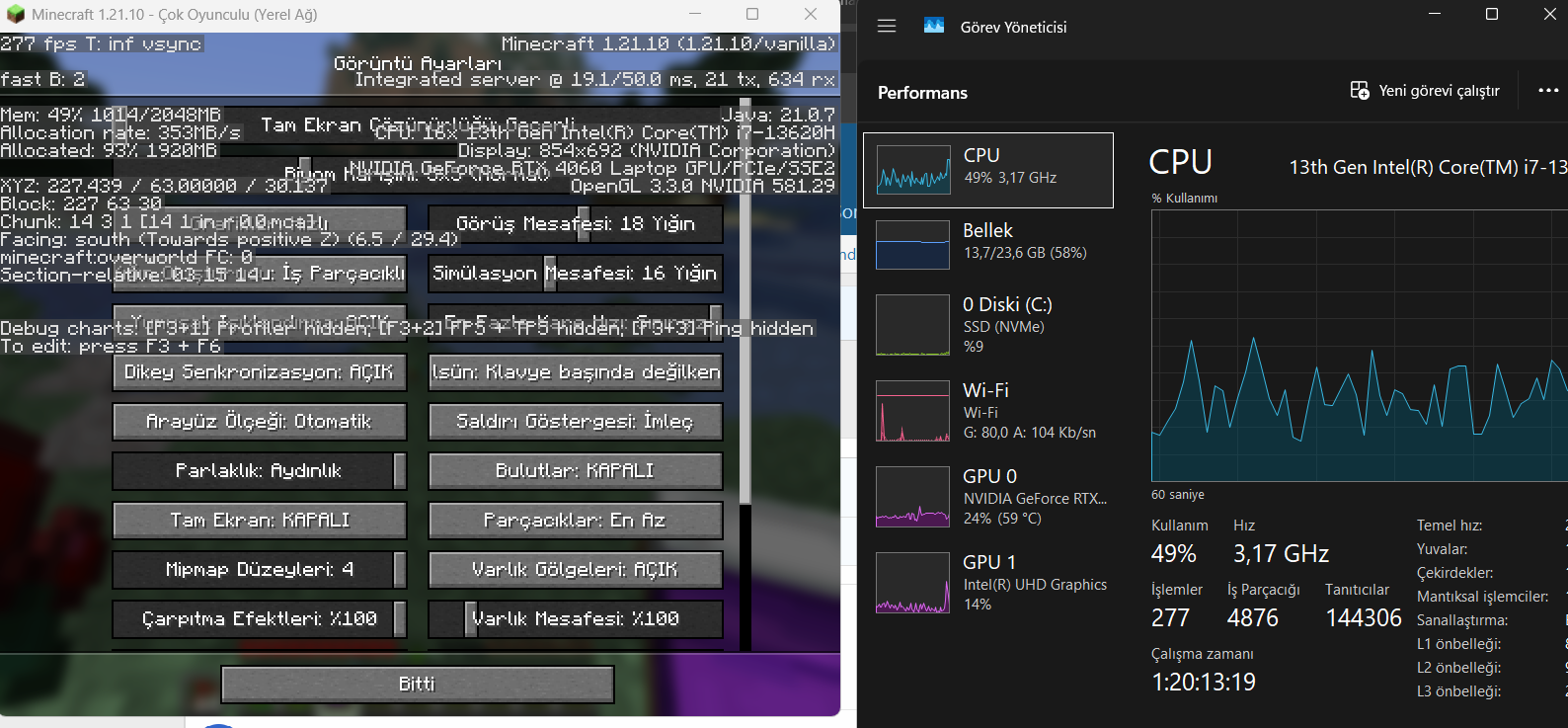Click the 60 saniye graph label
Viewport: 1568px width, 728px height.
pos(1178,495)
